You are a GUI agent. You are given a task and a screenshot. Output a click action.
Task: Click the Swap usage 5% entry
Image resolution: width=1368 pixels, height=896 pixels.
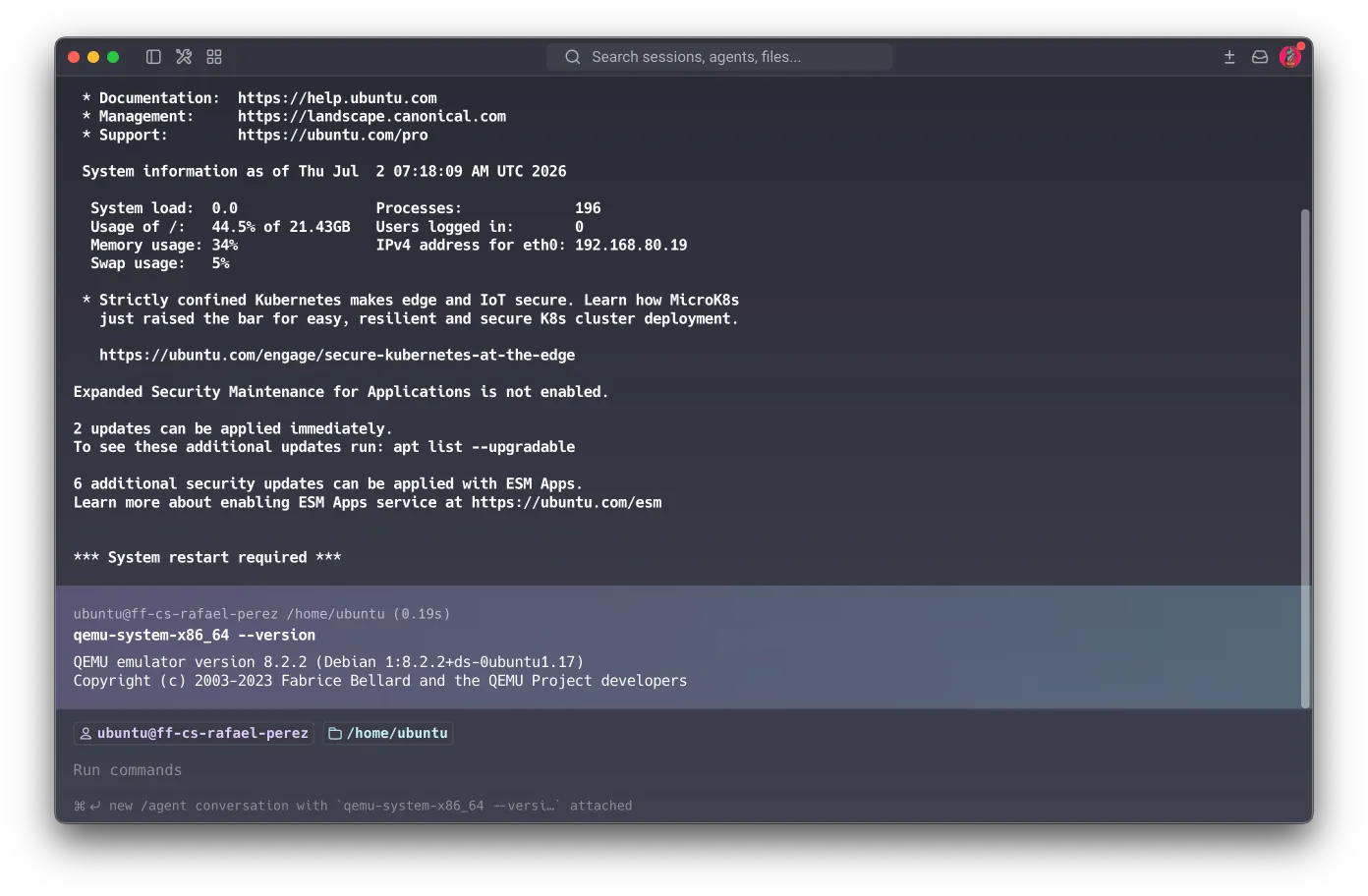159,263
